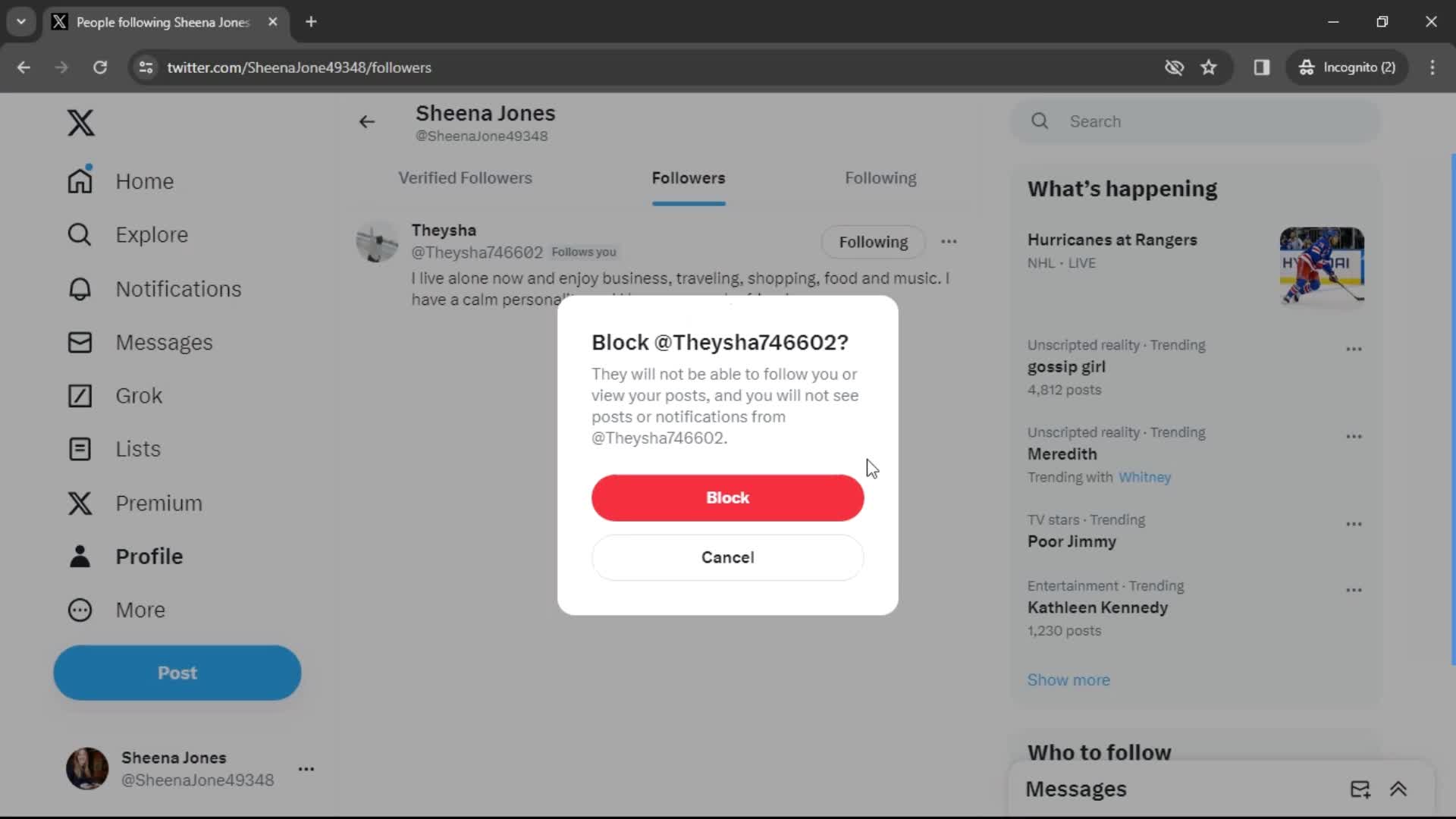Select the Premium X icon
Image resolution: width=1456 pixels, height=819 pixels.
(79, 501)
